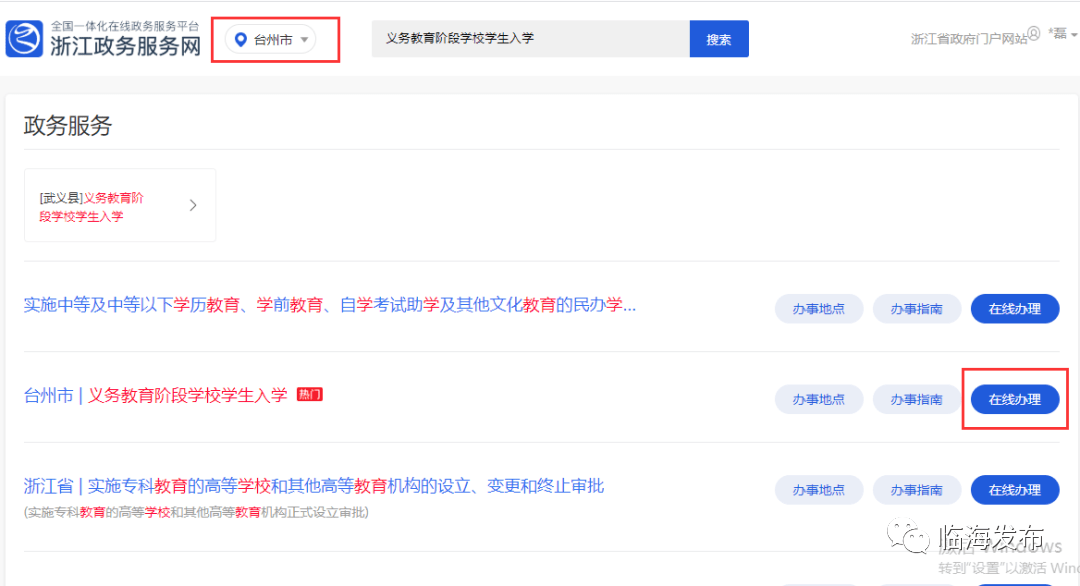This screenshot has width=1080, height=586.
Task: Click the location pin icon beside 台州市
Action: pyautogui.click(x=242, y=40)
